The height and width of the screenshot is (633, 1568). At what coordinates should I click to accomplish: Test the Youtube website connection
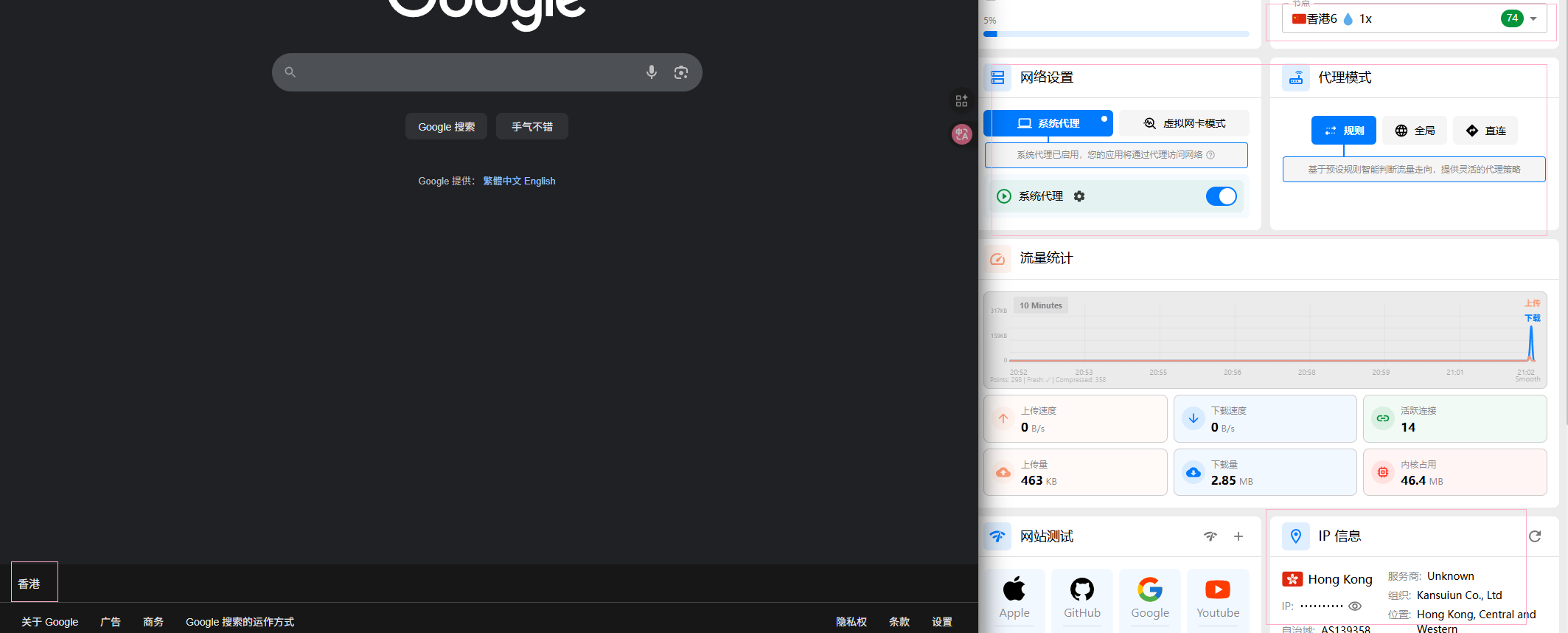coord(1217,598)
